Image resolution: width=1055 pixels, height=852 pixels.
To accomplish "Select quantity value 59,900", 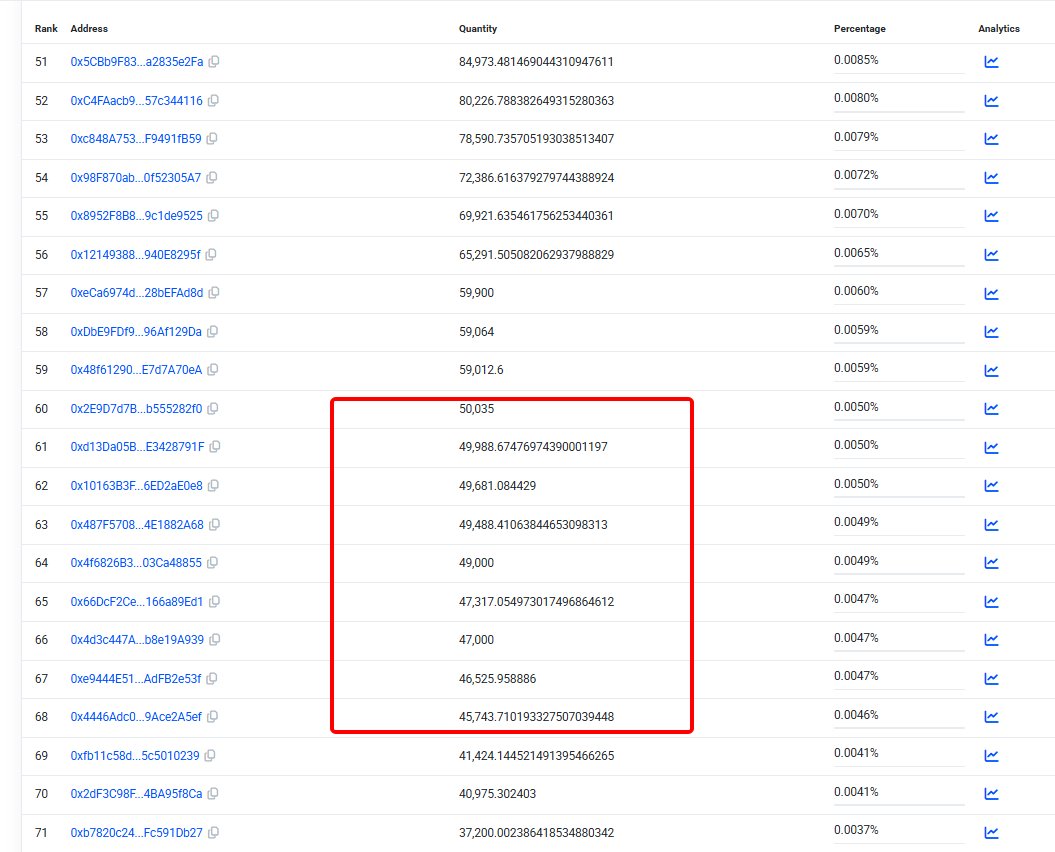I will click(476, 293).
